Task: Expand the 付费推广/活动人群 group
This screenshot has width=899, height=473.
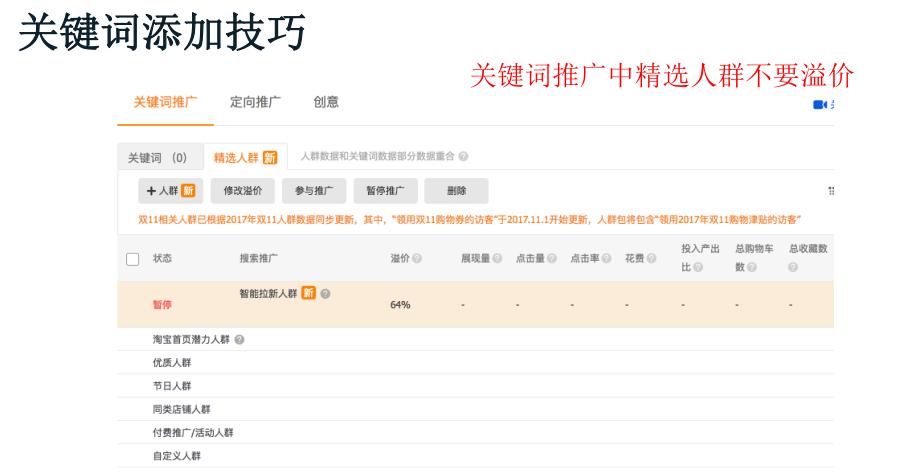Action: (x=193, y=433)
